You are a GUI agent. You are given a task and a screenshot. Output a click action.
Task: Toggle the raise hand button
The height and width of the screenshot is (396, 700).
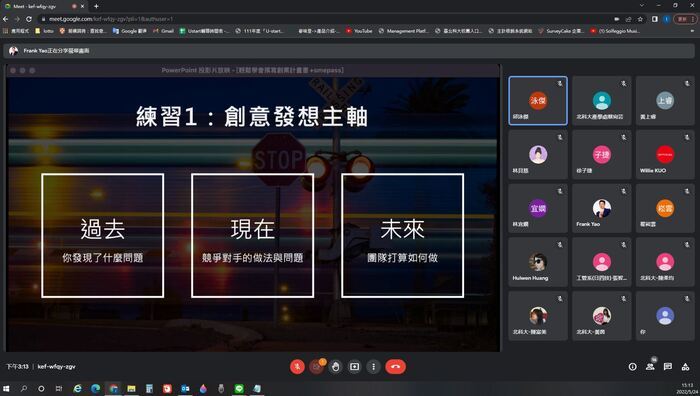tap(335, 367)
